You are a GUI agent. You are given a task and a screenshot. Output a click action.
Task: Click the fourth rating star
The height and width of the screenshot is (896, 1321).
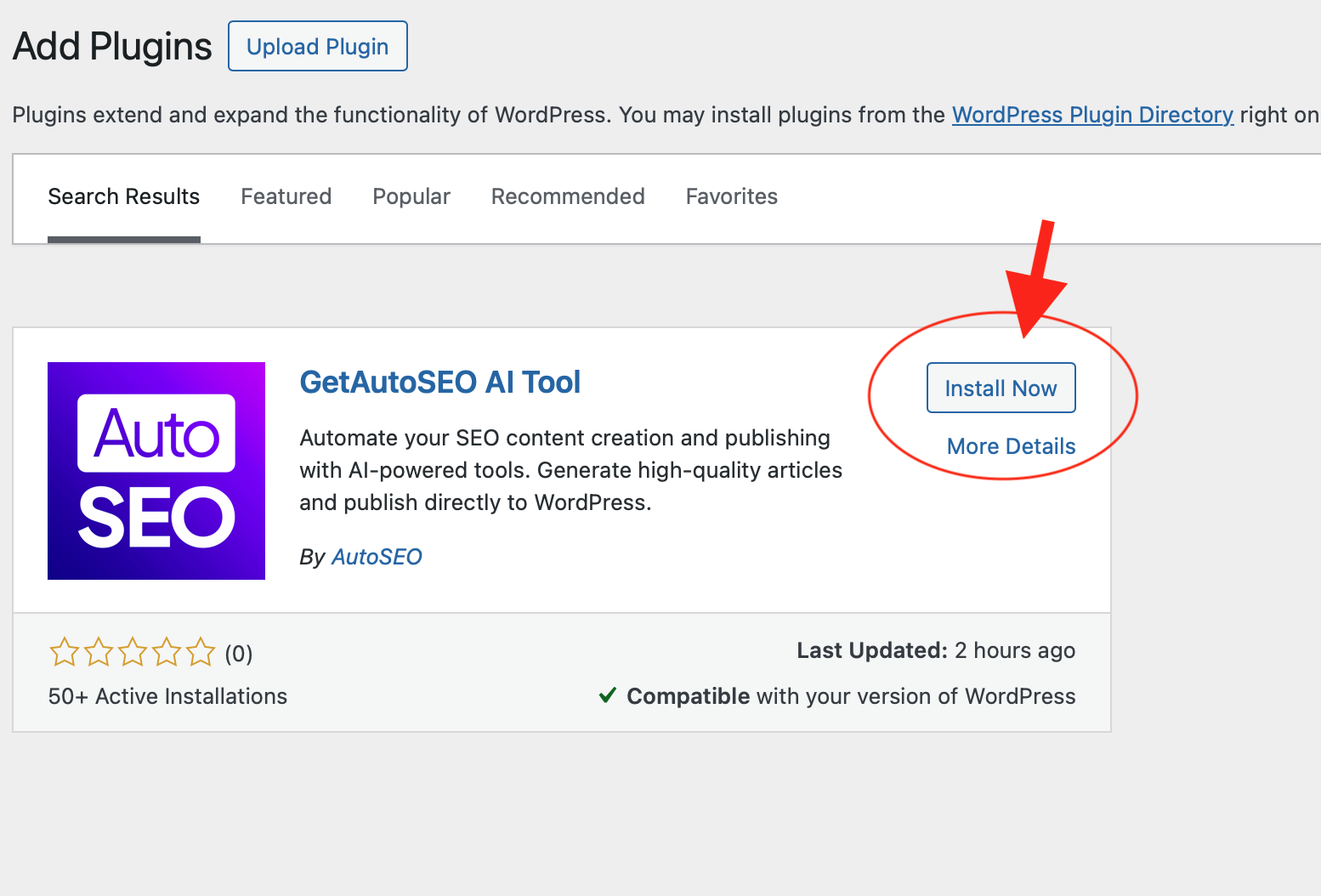point(167,652)
